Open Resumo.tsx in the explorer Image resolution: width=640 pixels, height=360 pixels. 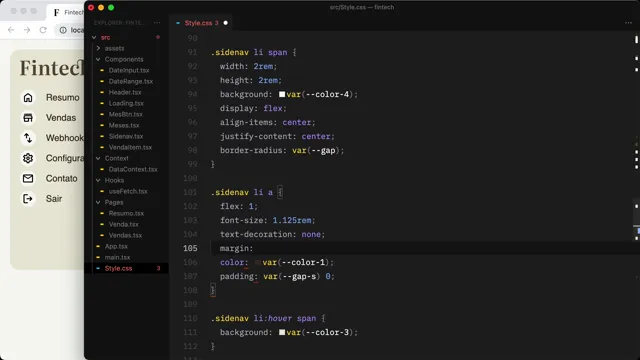pos(126,213)
